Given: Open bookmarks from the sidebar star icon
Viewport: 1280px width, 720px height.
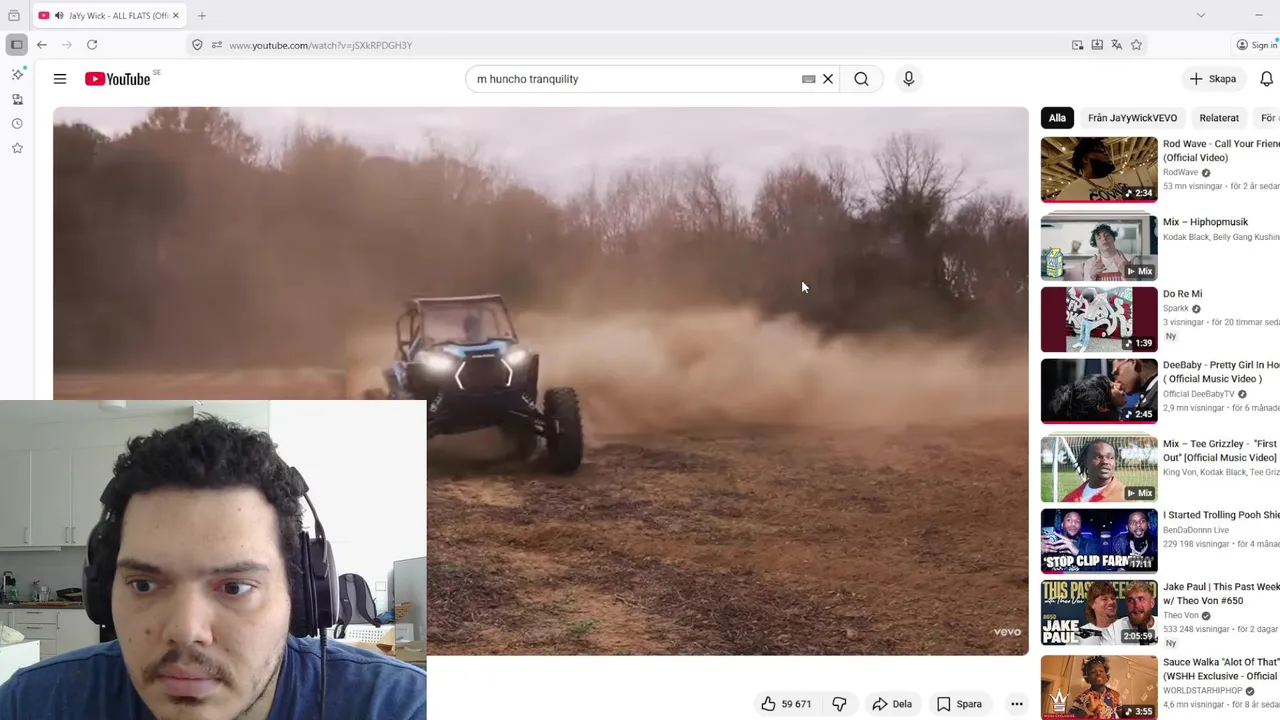Looking at the screenshot, I should (x=17, y=148).
